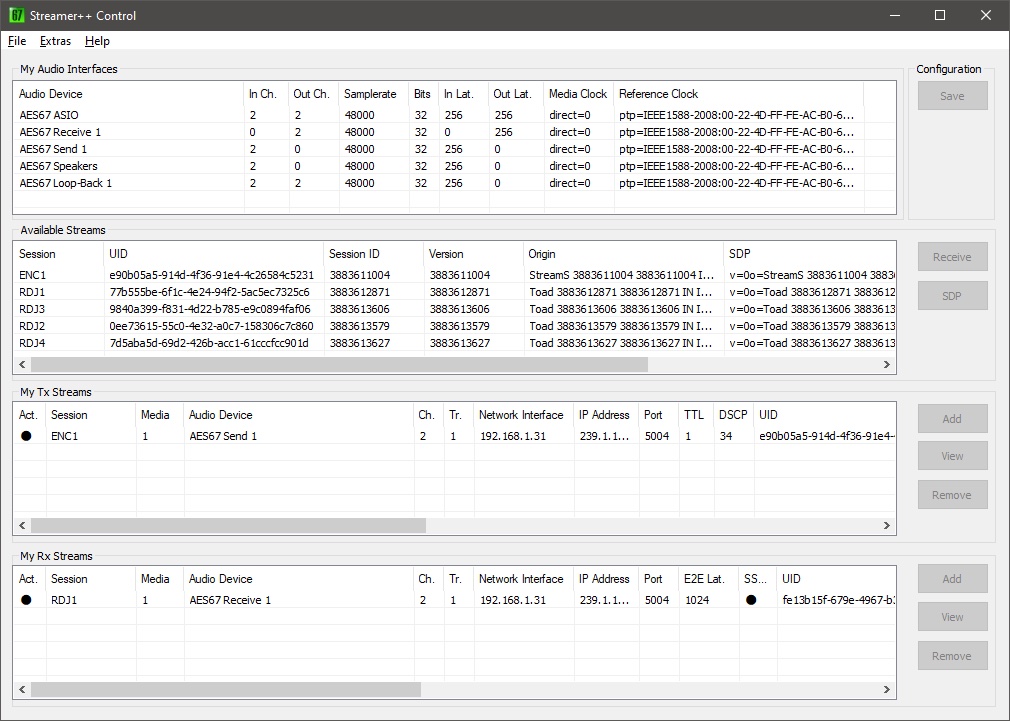This screenshot has height=721, width=1010.
Task: Select the RDJ3 session in Available Streams
Action: point(32,309)
